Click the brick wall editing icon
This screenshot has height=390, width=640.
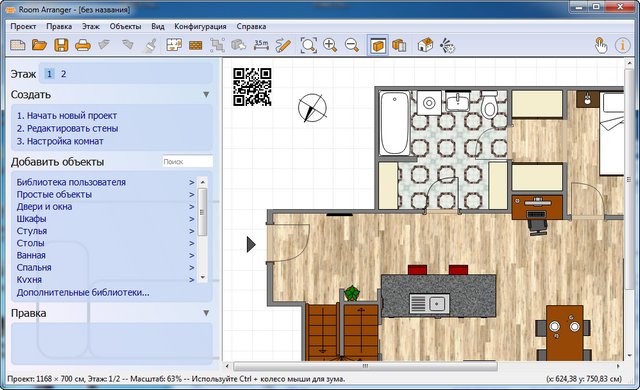196,45
